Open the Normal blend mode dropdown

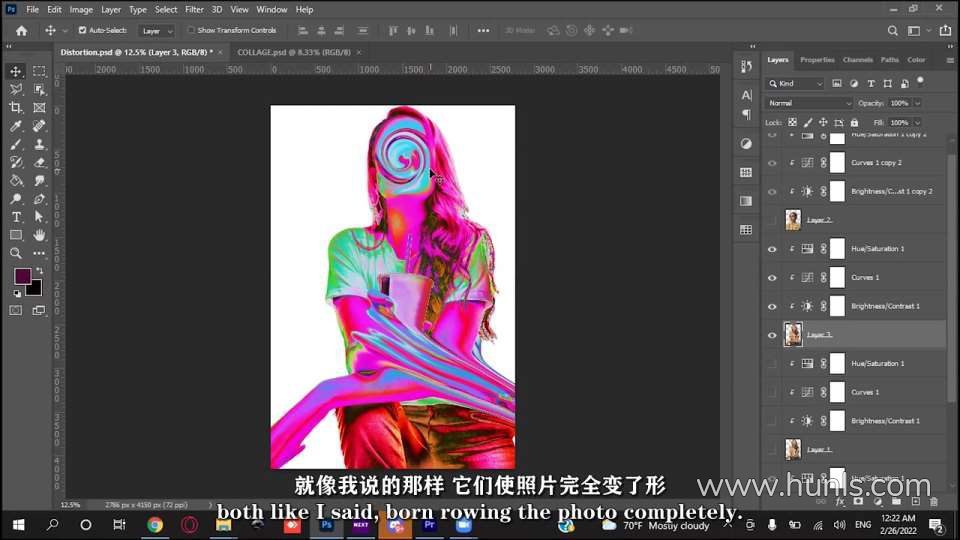(x=808, y=103)
